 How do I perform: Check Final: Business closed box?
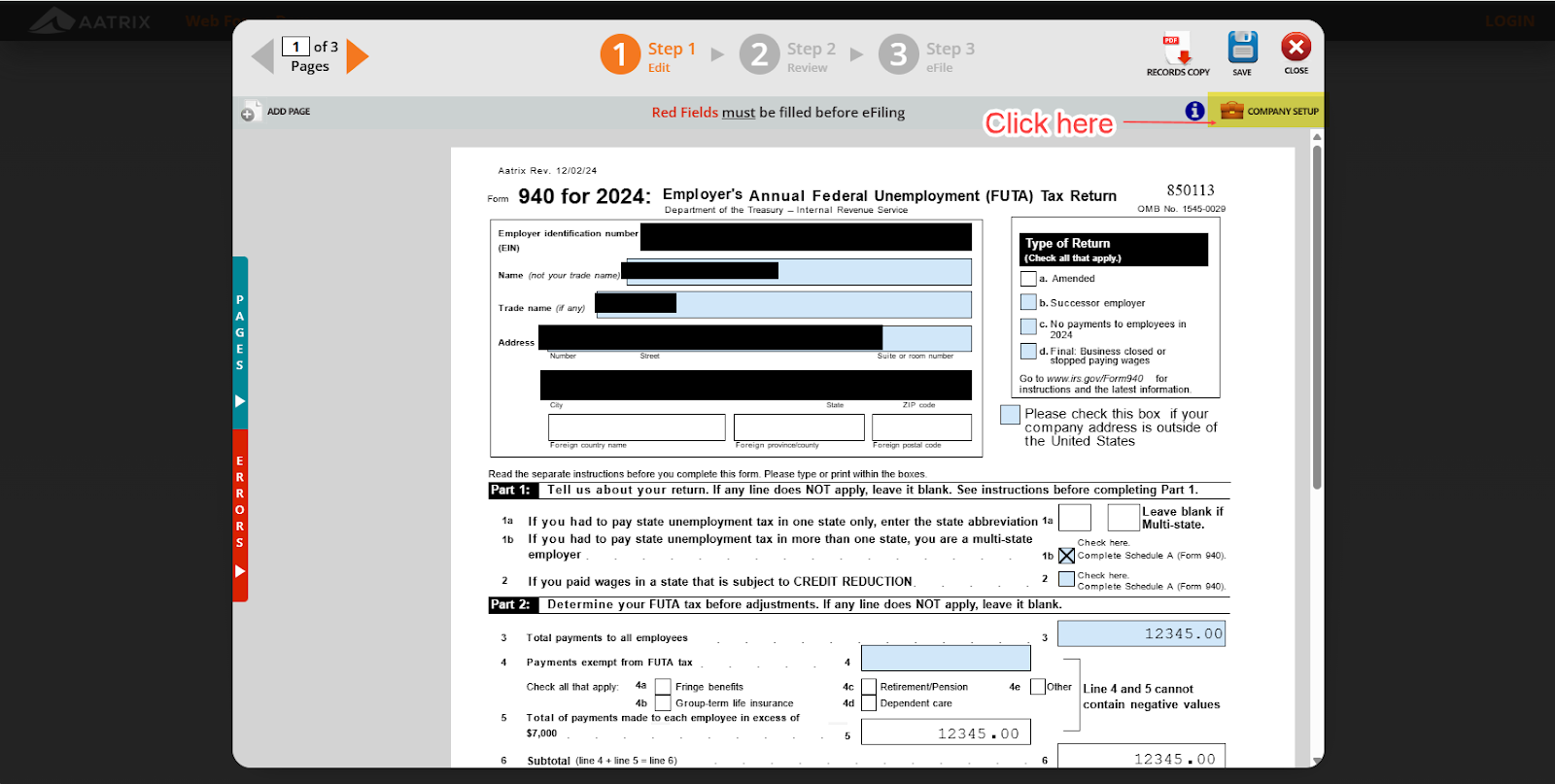click(1028, 351)
